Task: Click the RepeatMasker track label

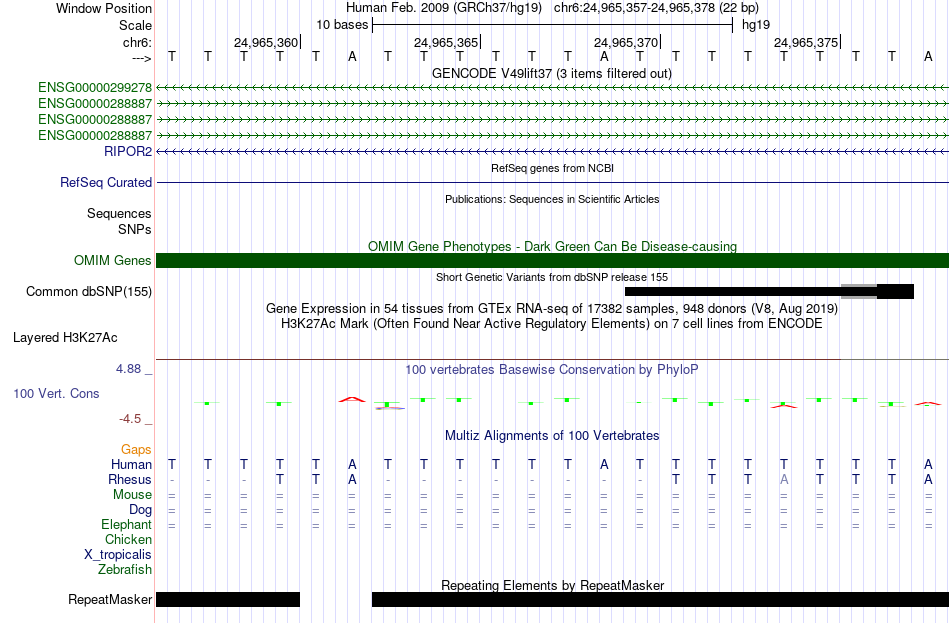Action: (x=110, y=599)
